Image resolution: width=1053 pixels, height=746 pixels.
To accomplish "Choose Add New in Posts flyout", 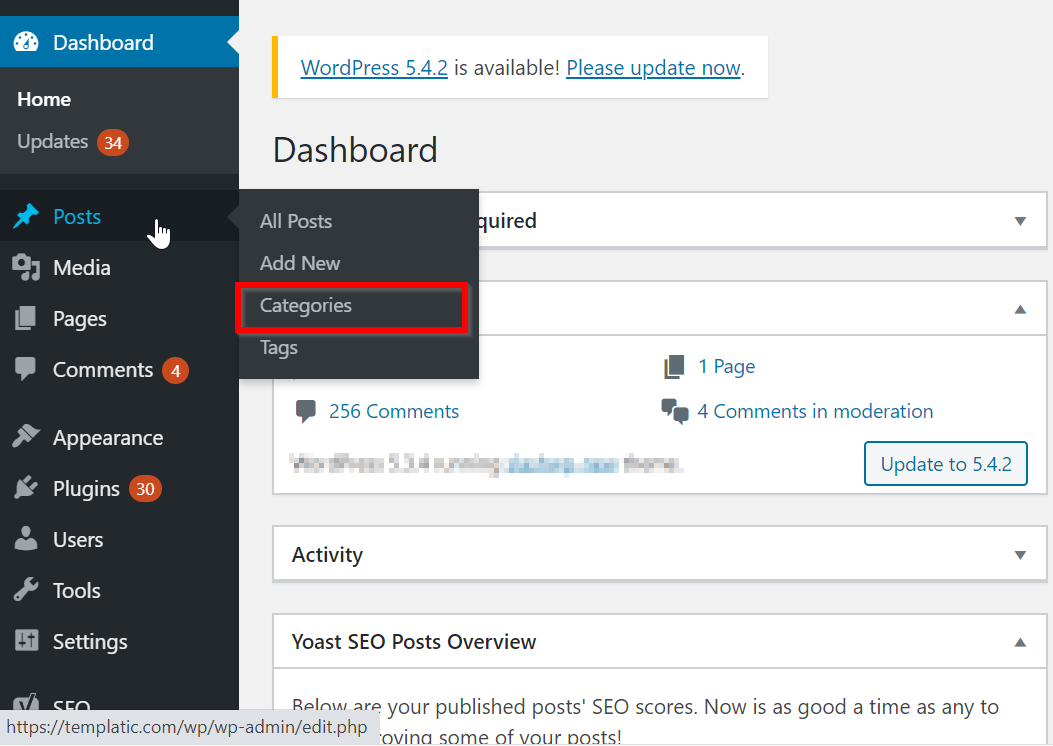I will pos(300,263).
